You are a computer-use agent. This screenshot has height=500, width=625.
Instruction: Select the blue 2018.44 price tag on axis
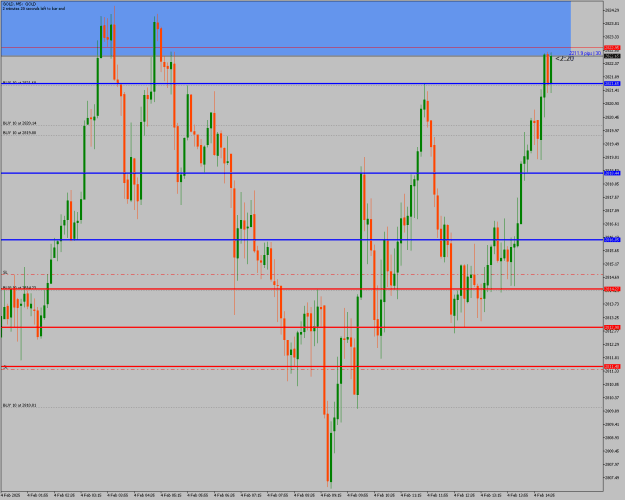[612, 173]
